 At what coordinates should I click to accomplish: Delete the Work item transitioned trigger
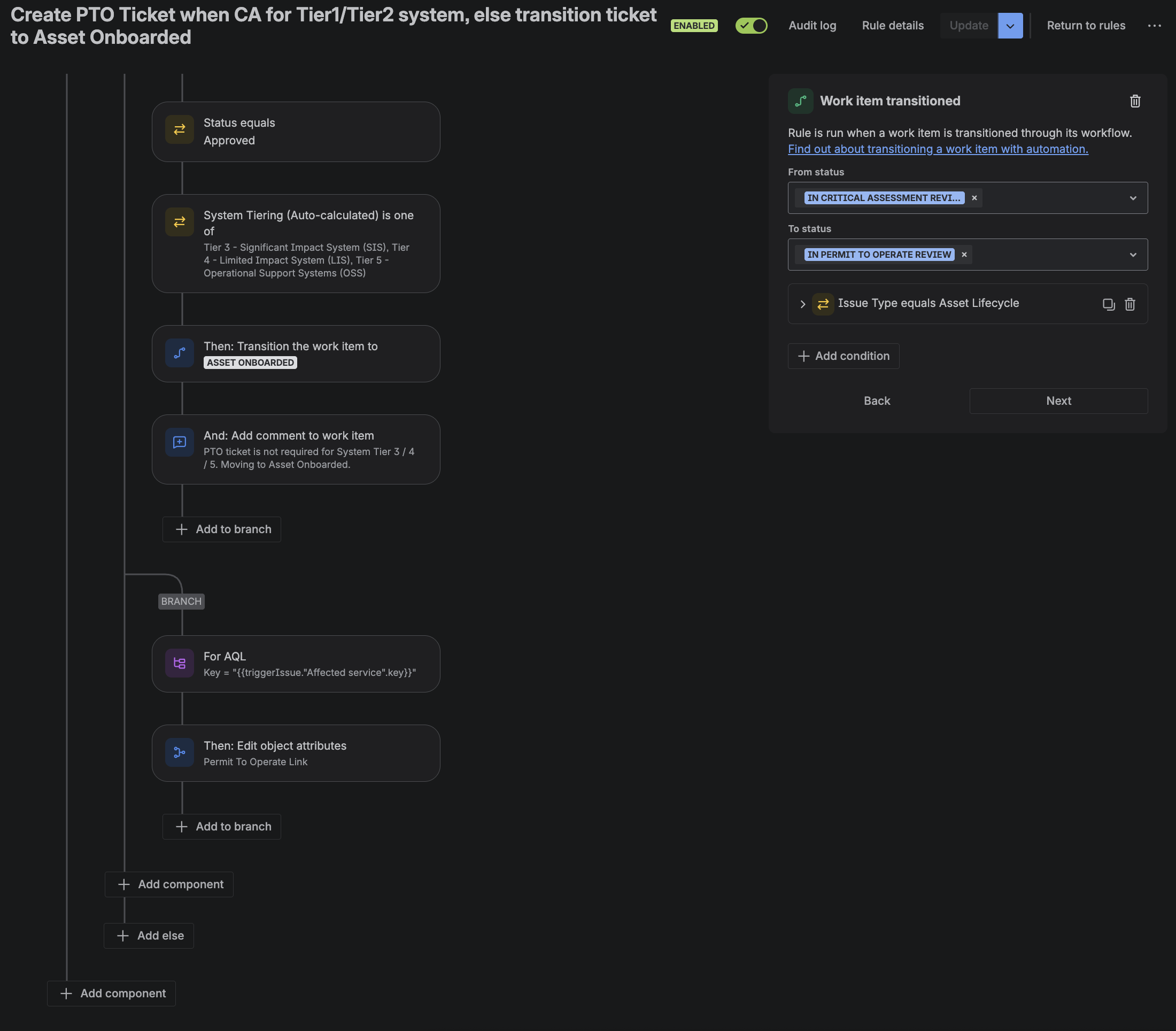point(1135,101)
